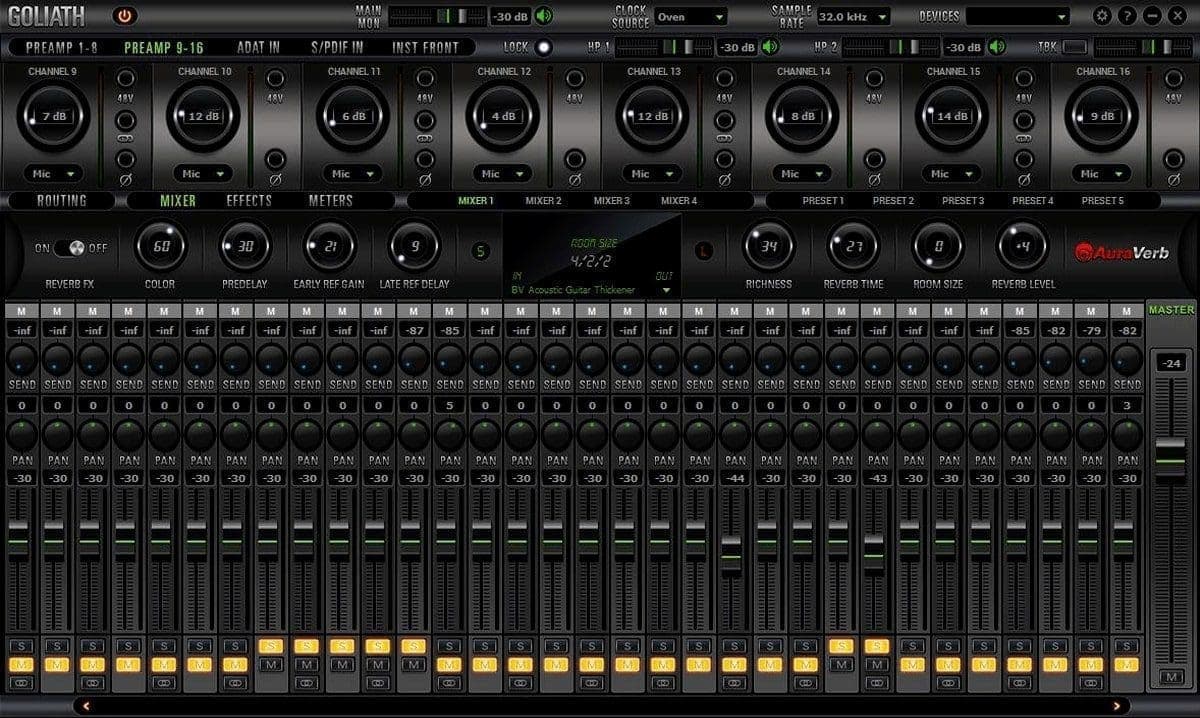Image resolution: width=1200 pixels, height=718 pixels.
Task: Expand the Acoustic Guitar Thickener preset dropdown
Action: click(x=666, y=290)
